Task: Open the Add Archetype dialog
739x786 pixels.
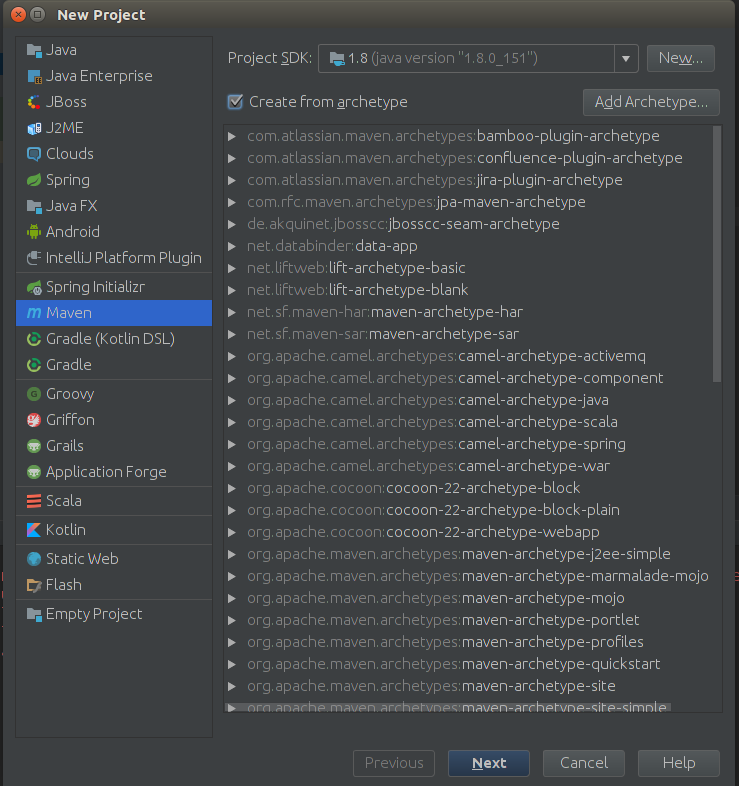Action: tap(651, 102)
